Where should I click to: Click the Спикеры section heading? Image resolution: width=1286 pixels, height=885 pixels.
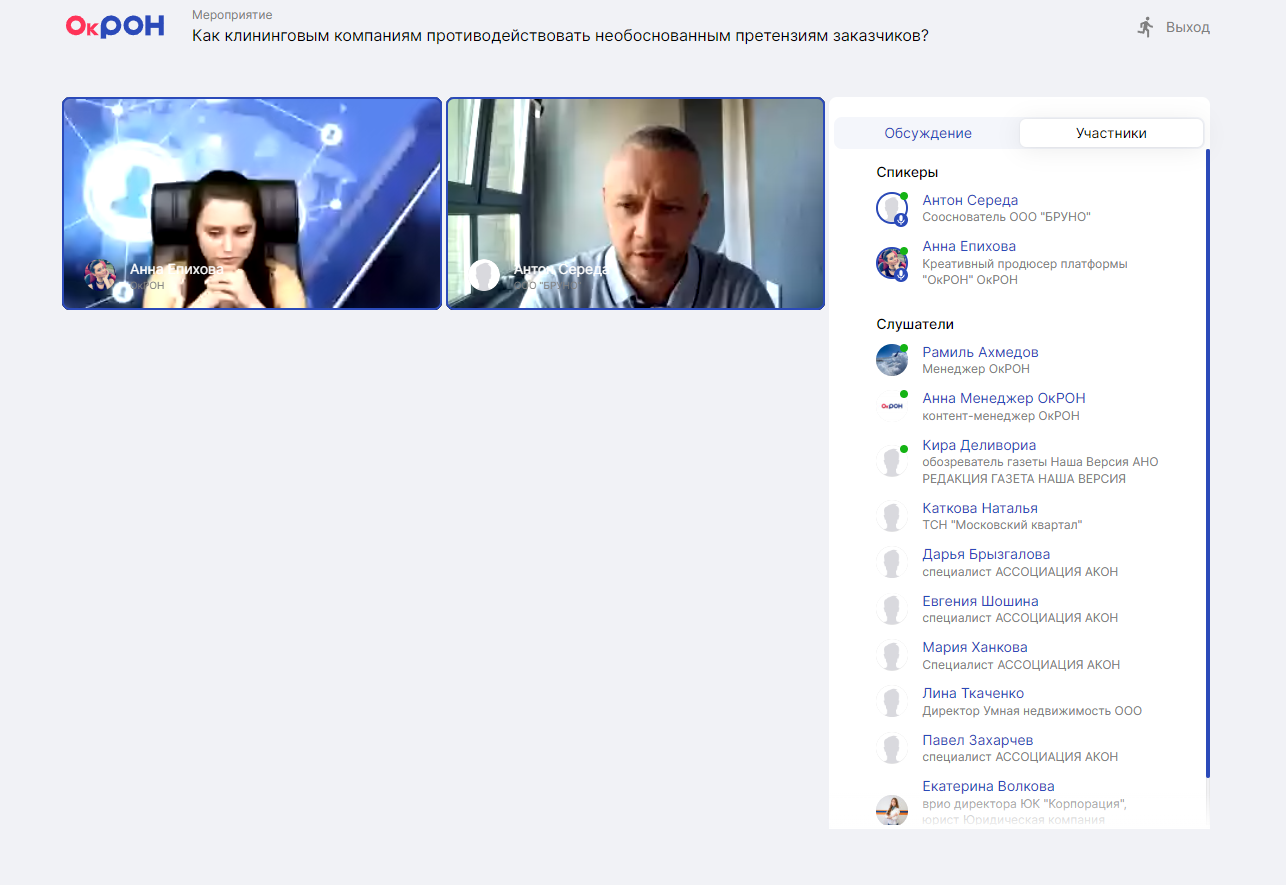click(907, 172)
